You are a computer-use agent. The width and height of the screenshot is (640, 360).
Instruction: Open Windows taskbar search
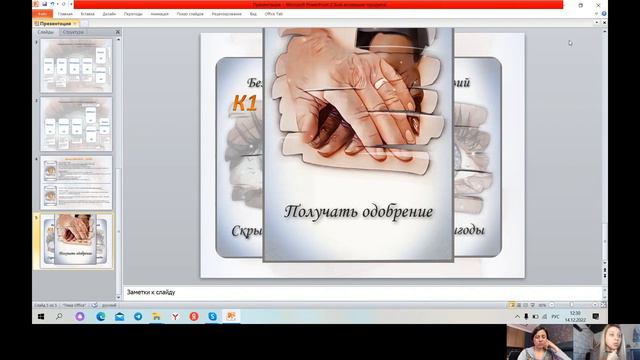(59, 316)
